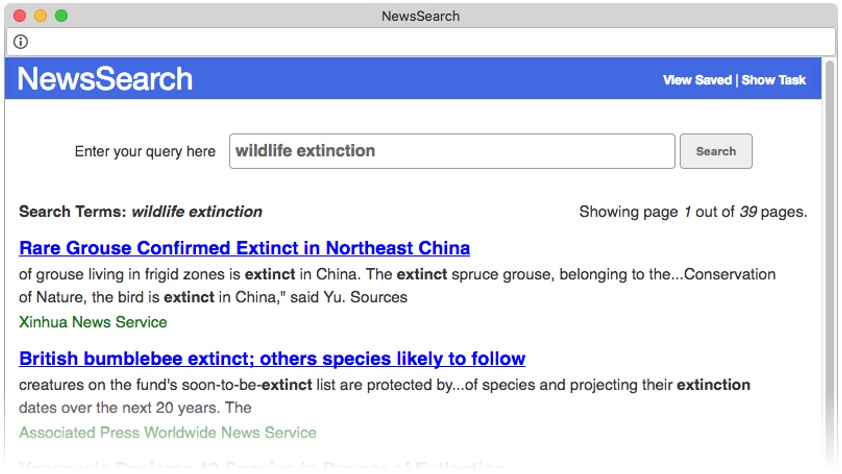
Task: Click the NewsSearch logo in blue header
Action: tap(105, 79)
